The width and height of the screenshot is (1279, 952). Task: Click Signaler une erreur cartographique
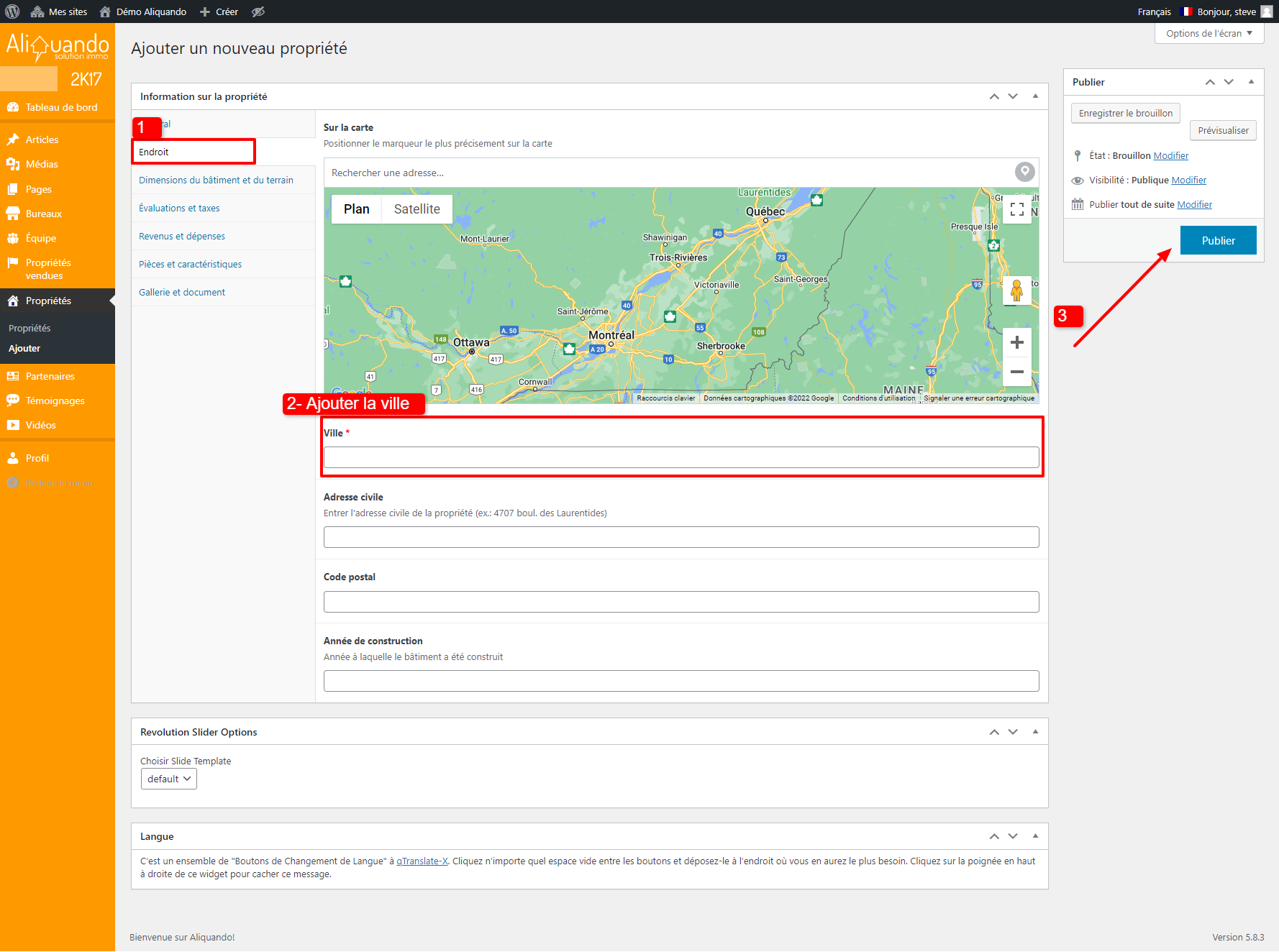pos(978,398)
